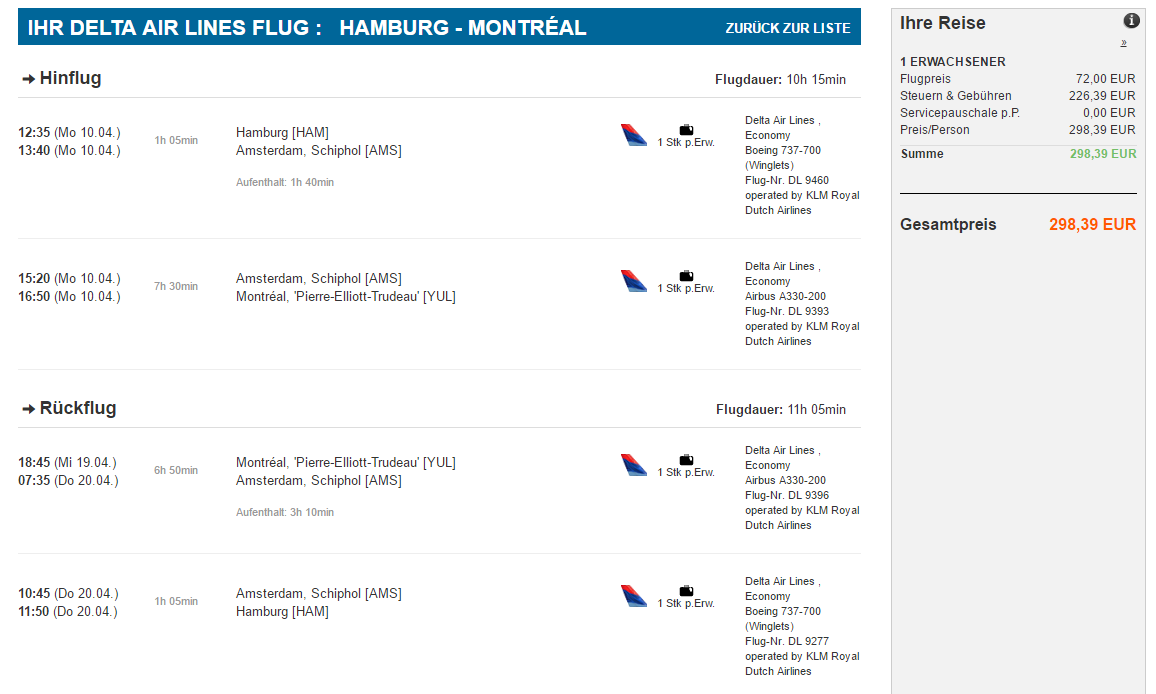Click the green Summe 298,39 EUR value

tap(1103, 153)
